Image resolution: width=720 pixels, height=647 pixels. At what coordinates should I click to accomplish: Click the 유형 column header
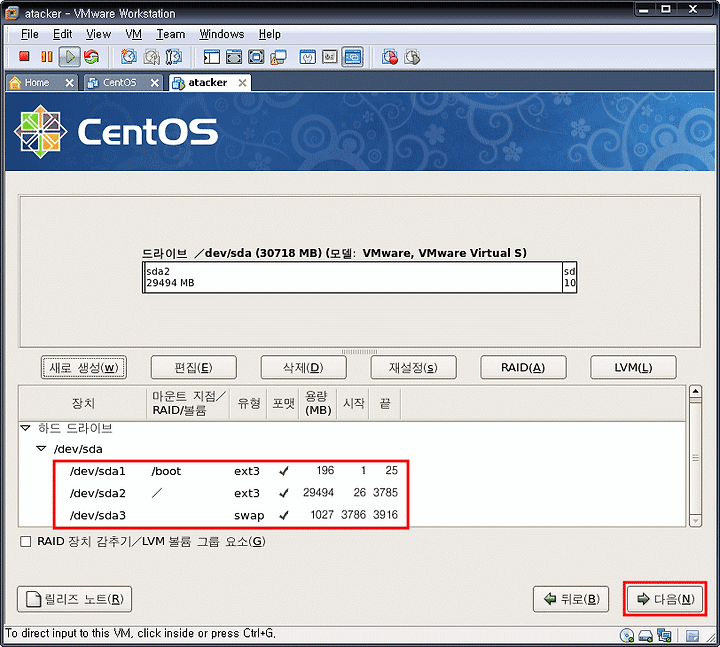[x=248, y=404]
